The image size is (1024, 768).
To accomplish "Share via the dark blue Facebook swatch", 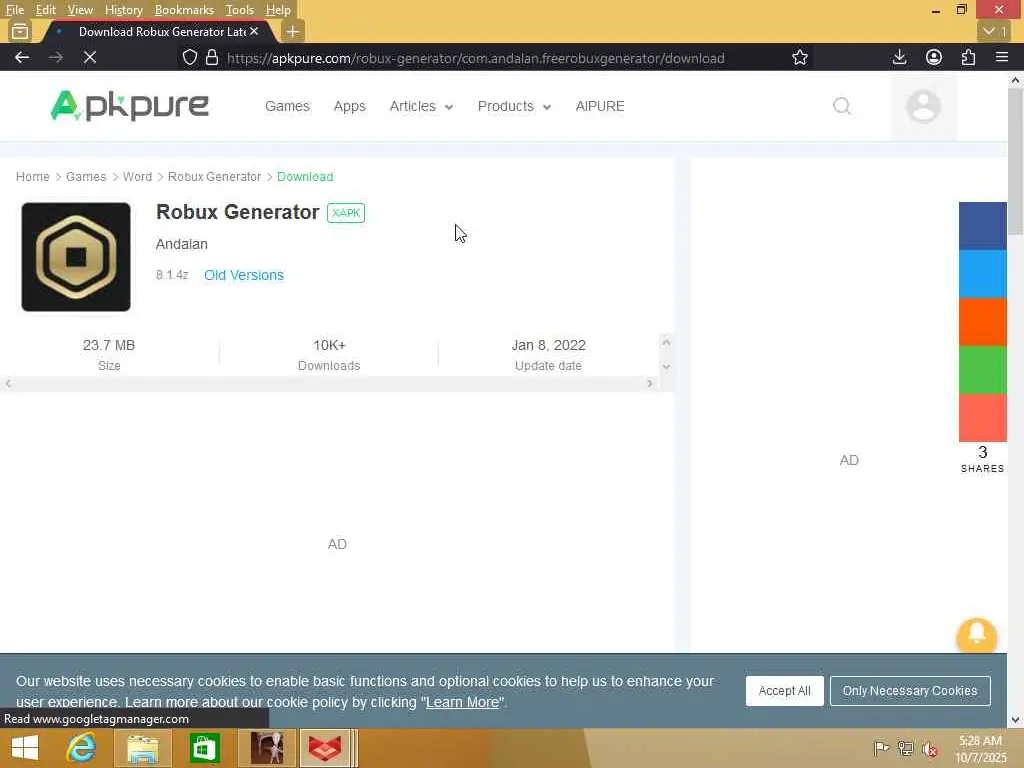I will click(982, 226).
